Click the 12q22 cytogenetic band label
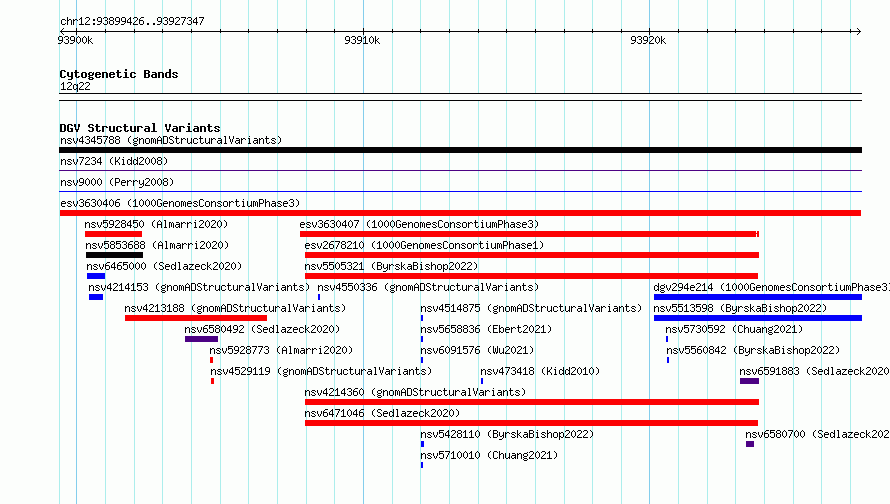Image resolution: width=890 pixels, height=504 pixels. click(x=75, y=86)
